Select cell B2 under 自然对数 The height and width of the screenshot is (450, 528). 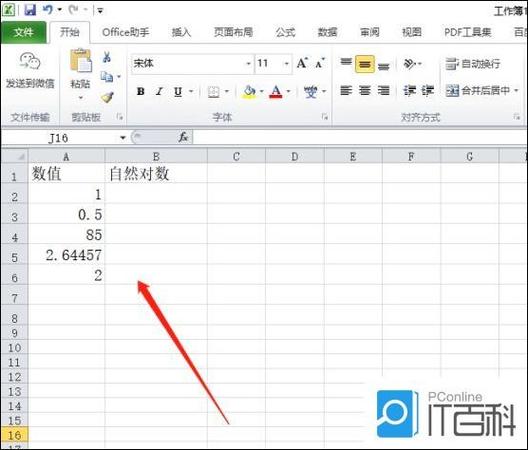click(x=156, y=194)
